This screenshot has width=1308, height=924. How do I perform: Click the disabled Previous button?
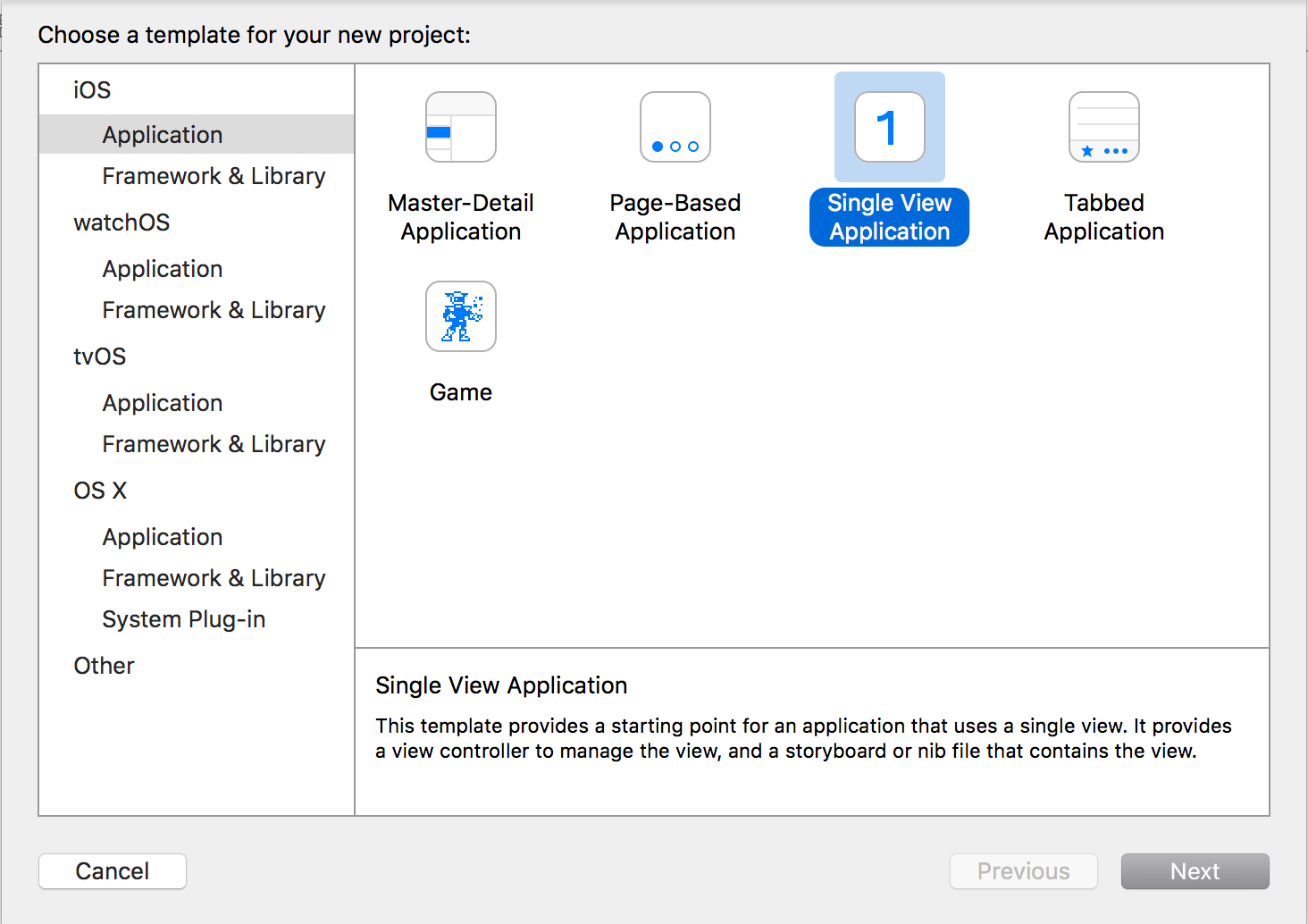click(1024, 871)
